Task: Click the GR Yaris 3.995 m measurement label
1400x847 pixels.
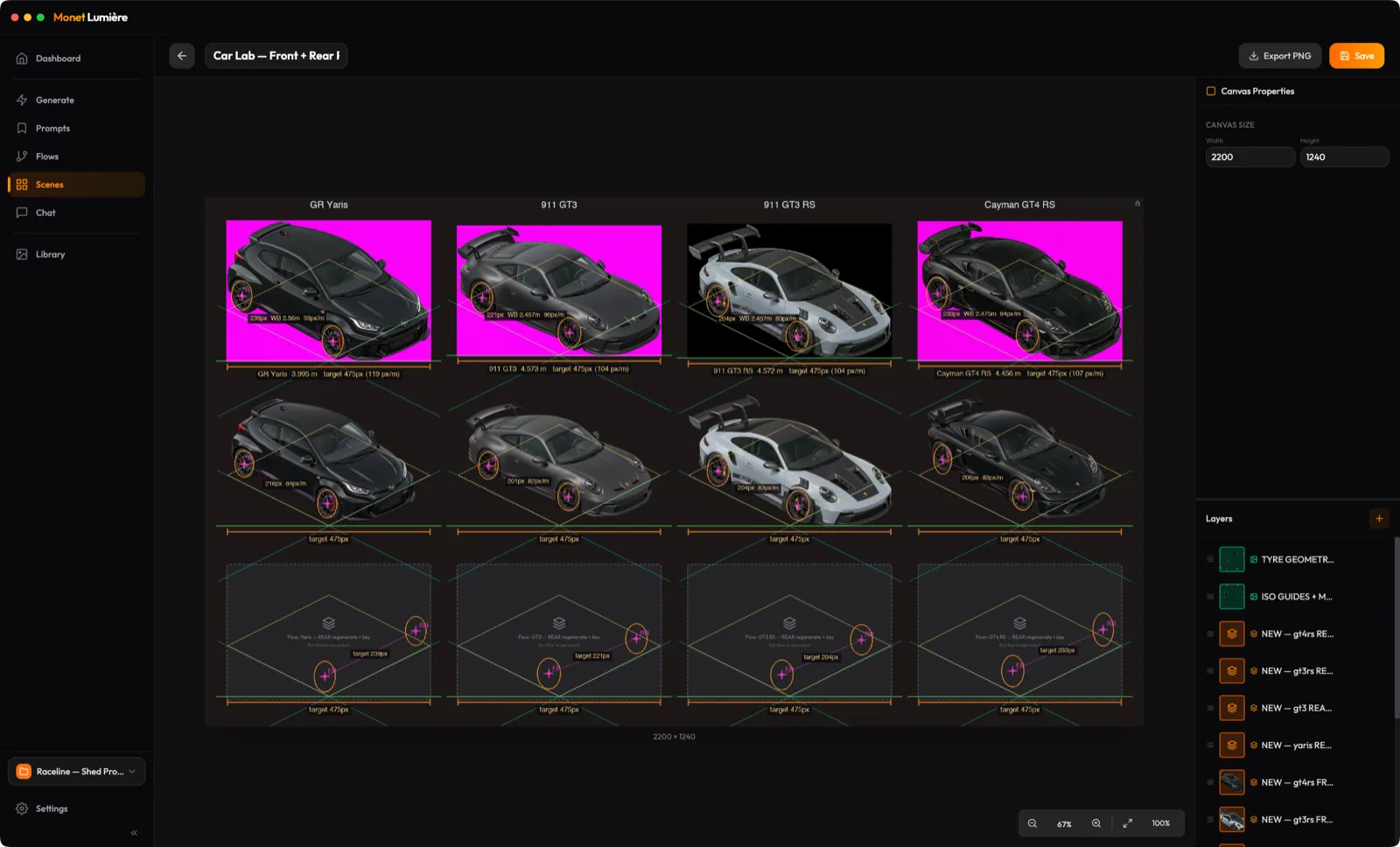Action: point(328,374)
